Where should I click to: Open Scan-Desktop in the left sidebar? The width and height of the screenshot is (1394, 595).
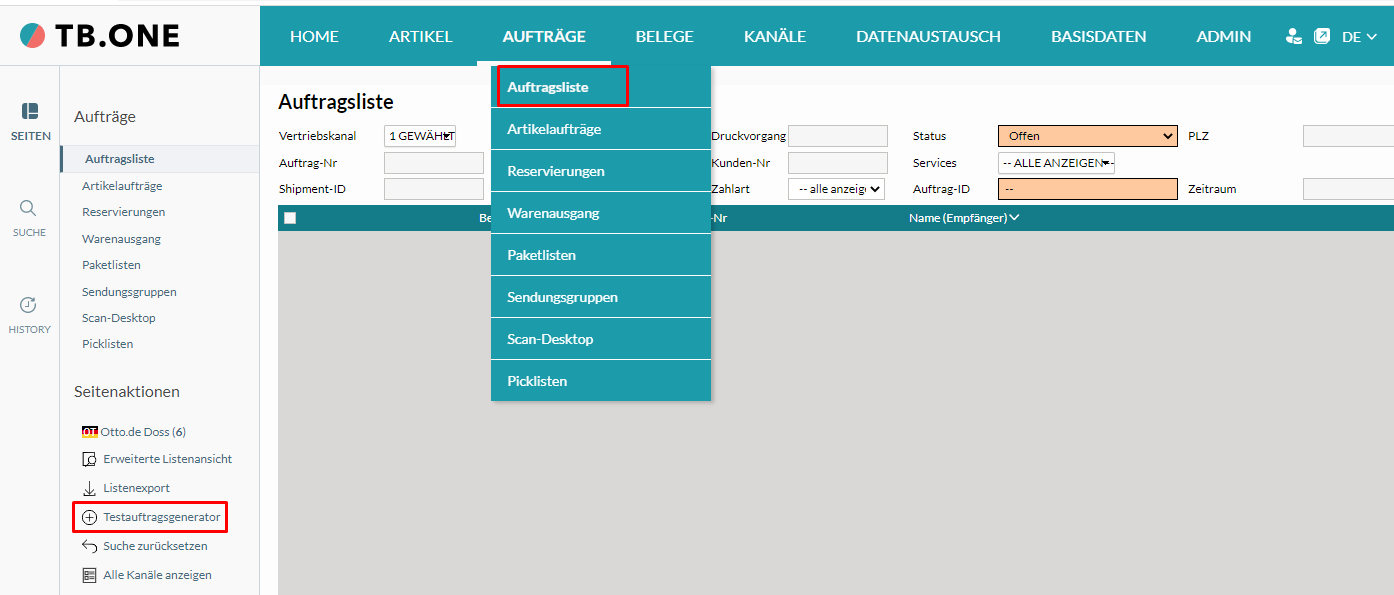pyautogui.click(x=119, y=318)
